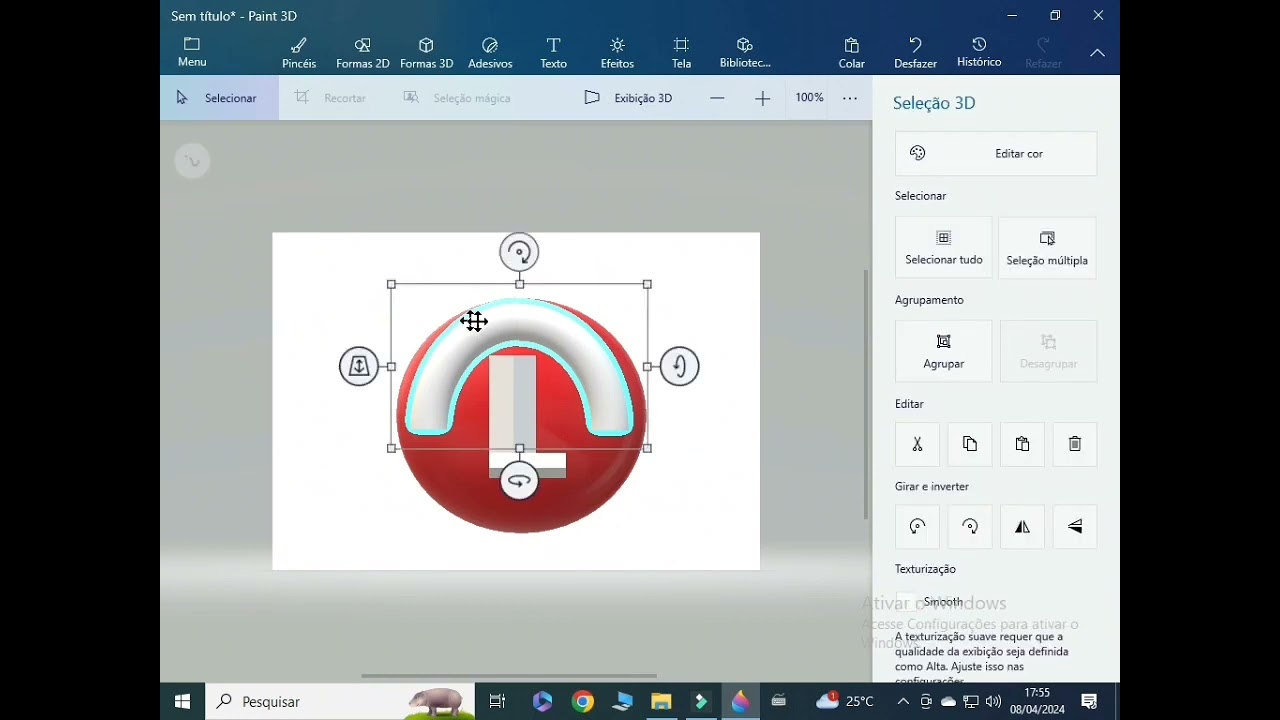1280x720 pixels.
Task: Paste using the clipboard icon in Editar
Action: [1022, 444]
